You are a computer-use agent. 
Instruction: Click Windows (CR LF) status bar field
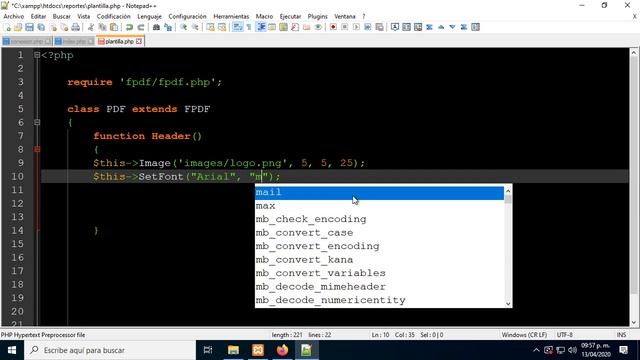pos(524,335)
